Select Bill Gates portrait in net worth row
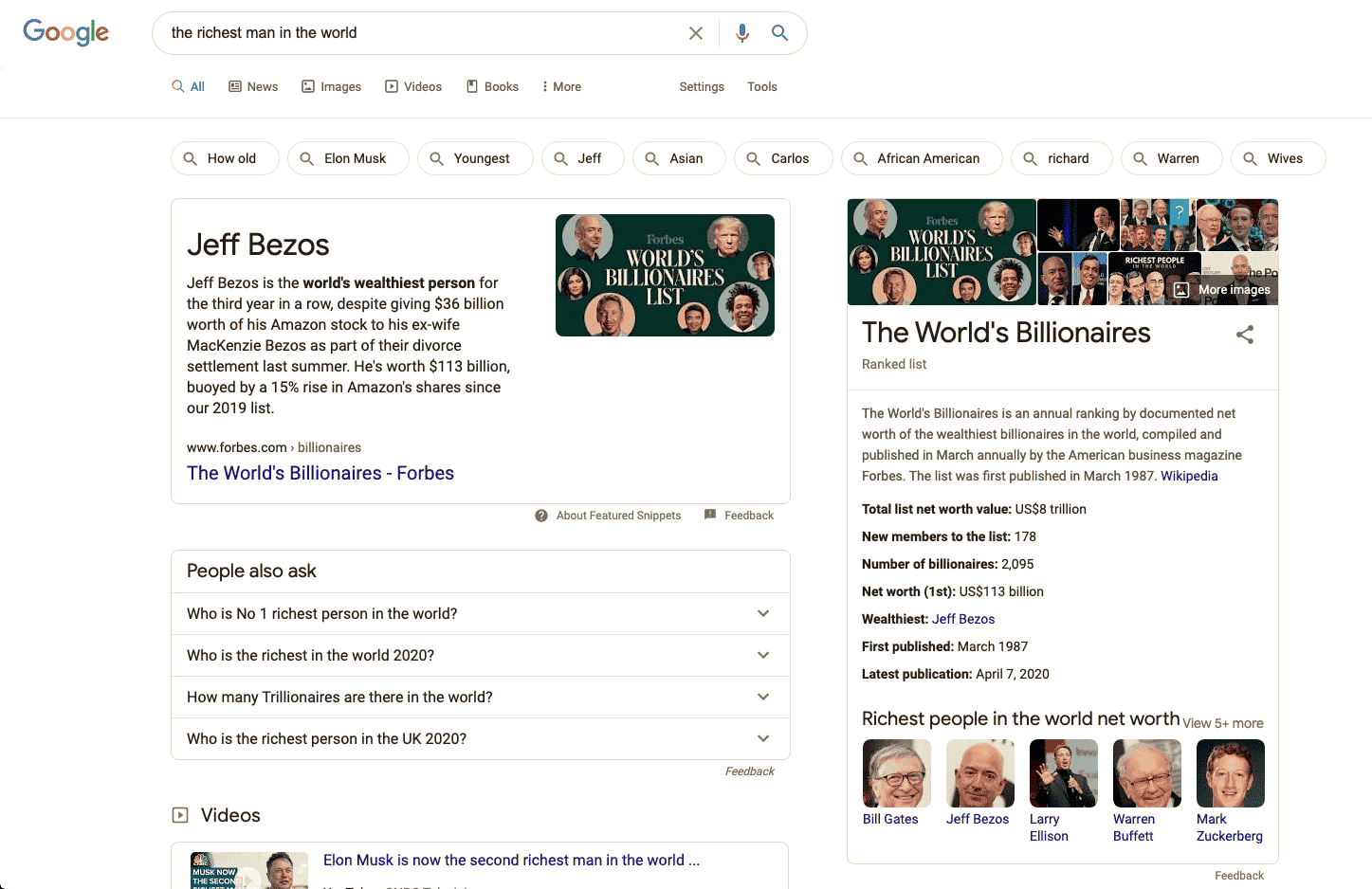1372x889 pixels. point(896,773)
